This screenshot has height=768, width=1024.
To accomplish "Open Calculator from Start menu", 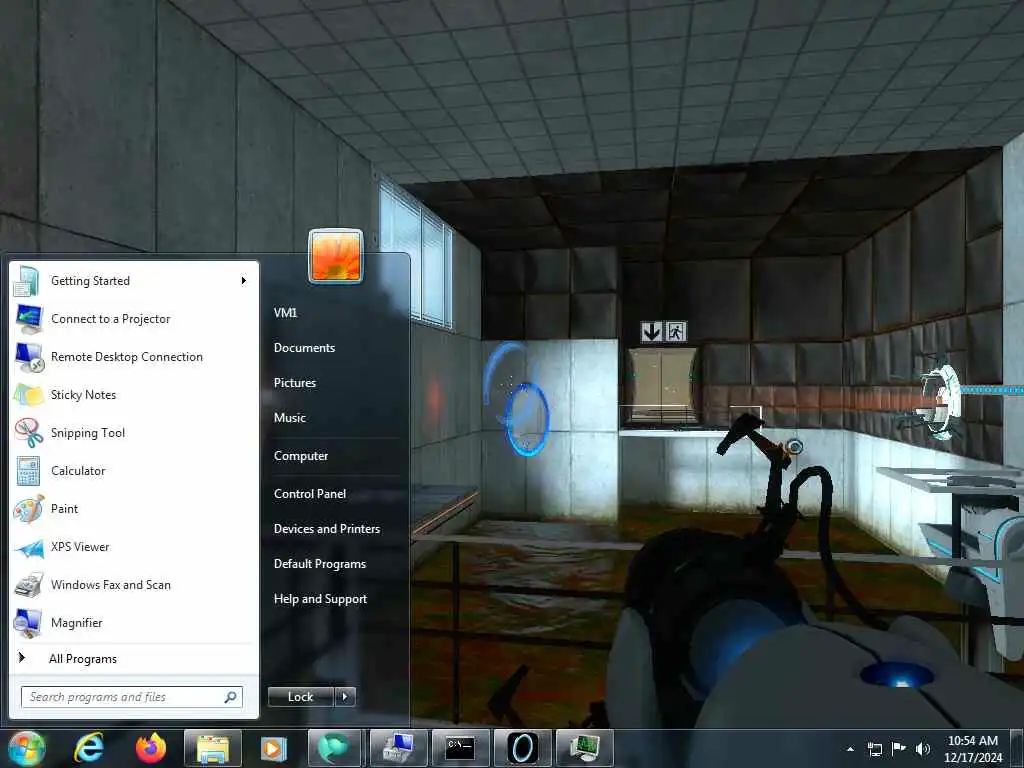I will [134, 471].
